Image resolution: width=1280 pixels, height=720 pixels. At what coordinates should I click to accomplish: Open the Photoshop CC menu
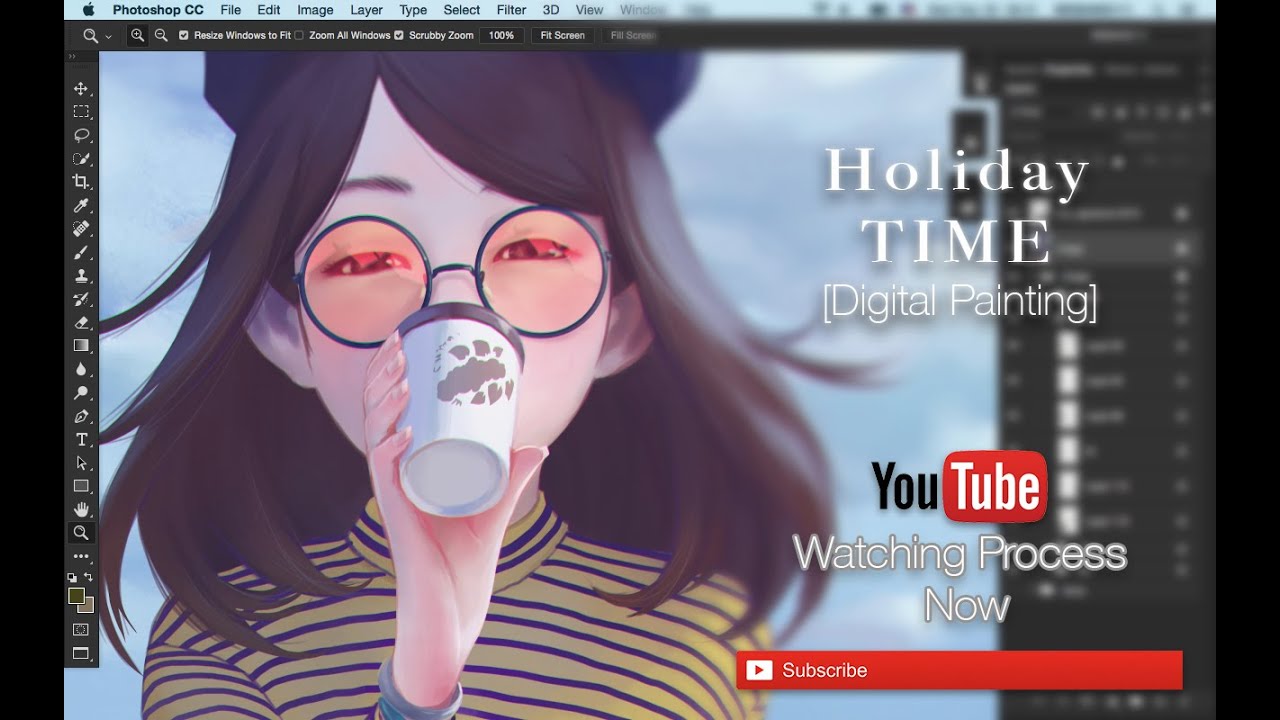coord(158,10)
